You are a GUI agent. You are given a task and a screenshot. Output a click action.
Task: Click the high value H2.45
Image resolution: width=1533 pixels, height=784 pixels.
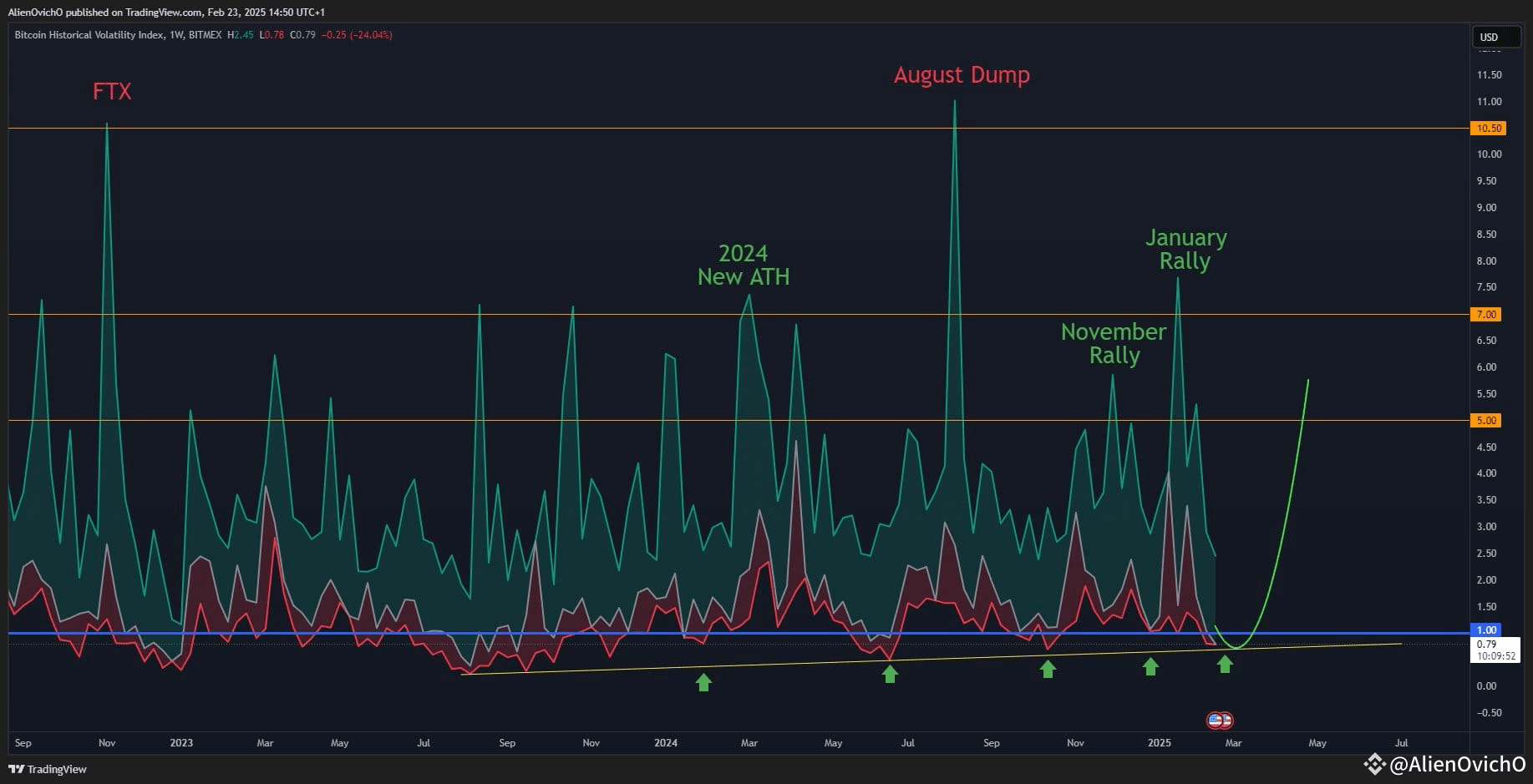[x=240, y=35]
